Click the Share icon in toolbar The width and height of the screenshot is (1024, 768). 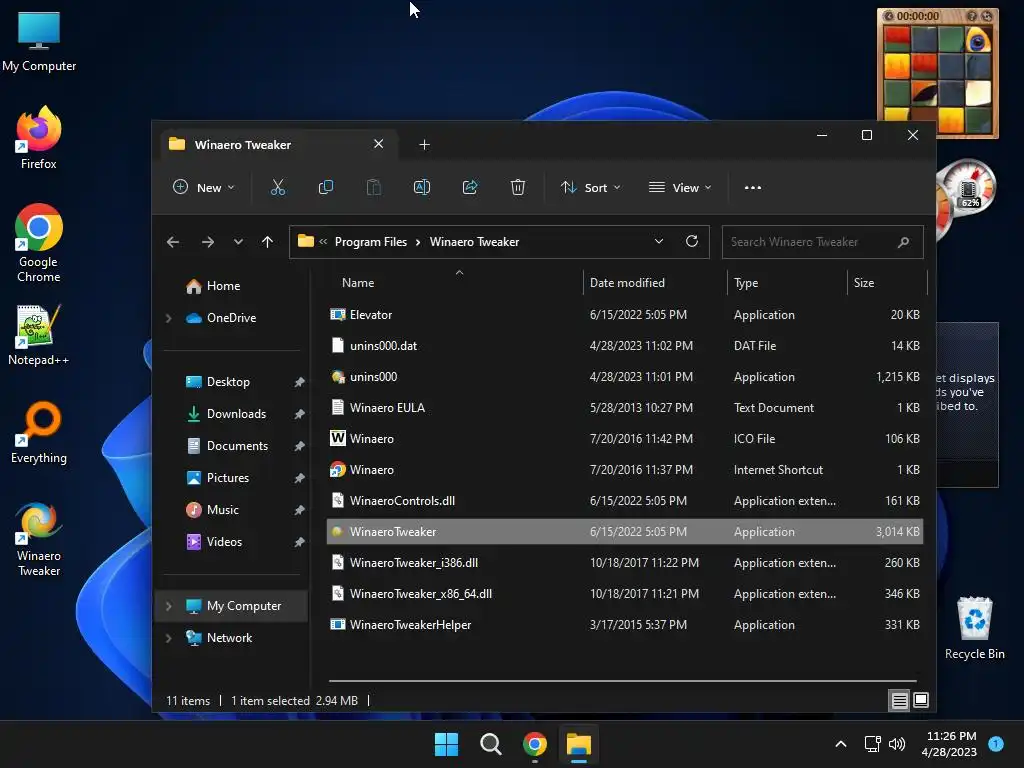(x=470, y=187)
